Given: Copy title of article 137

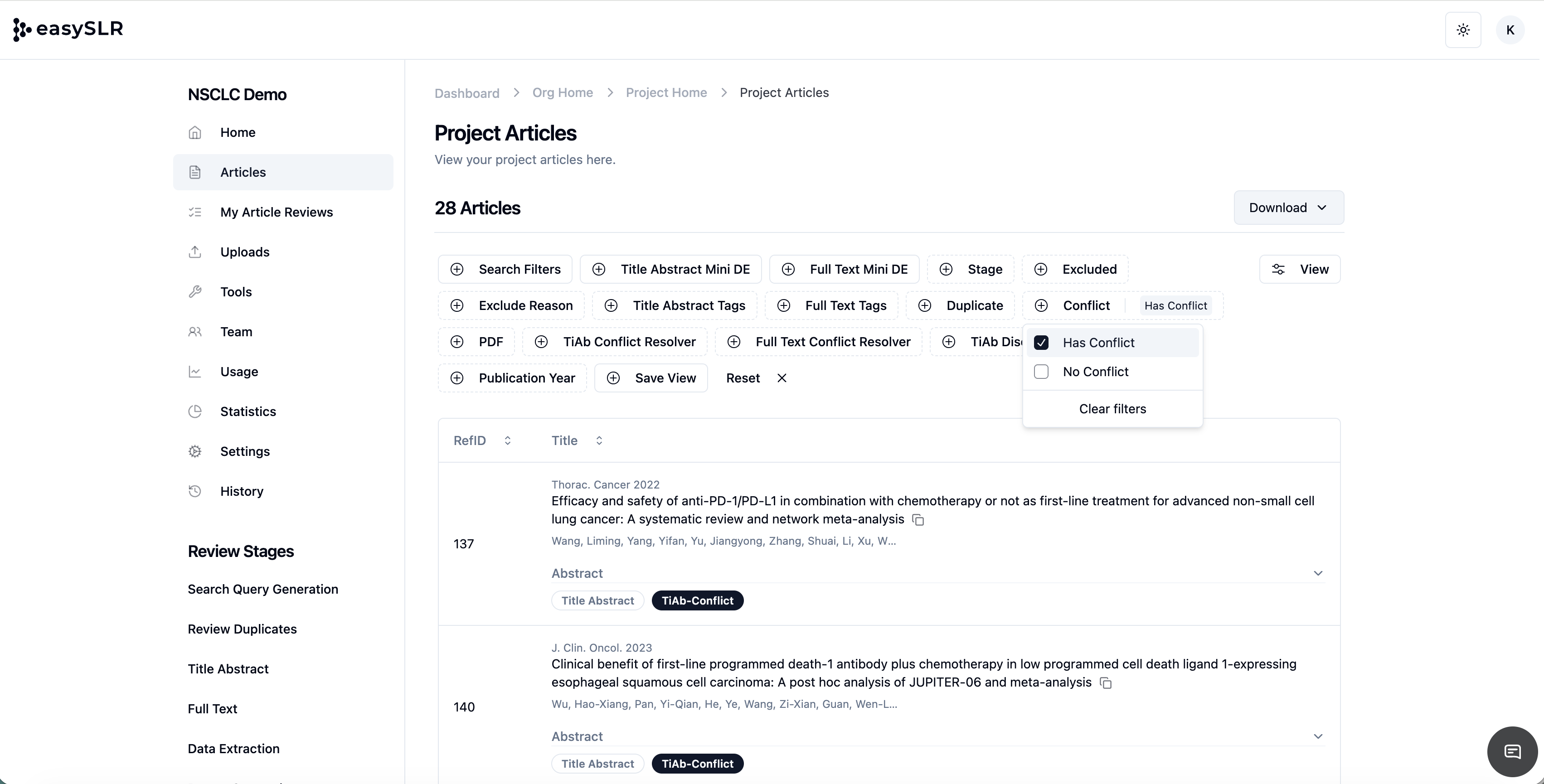Looking at the screenshot, I should pyautogui.click(x=918, y=520).
